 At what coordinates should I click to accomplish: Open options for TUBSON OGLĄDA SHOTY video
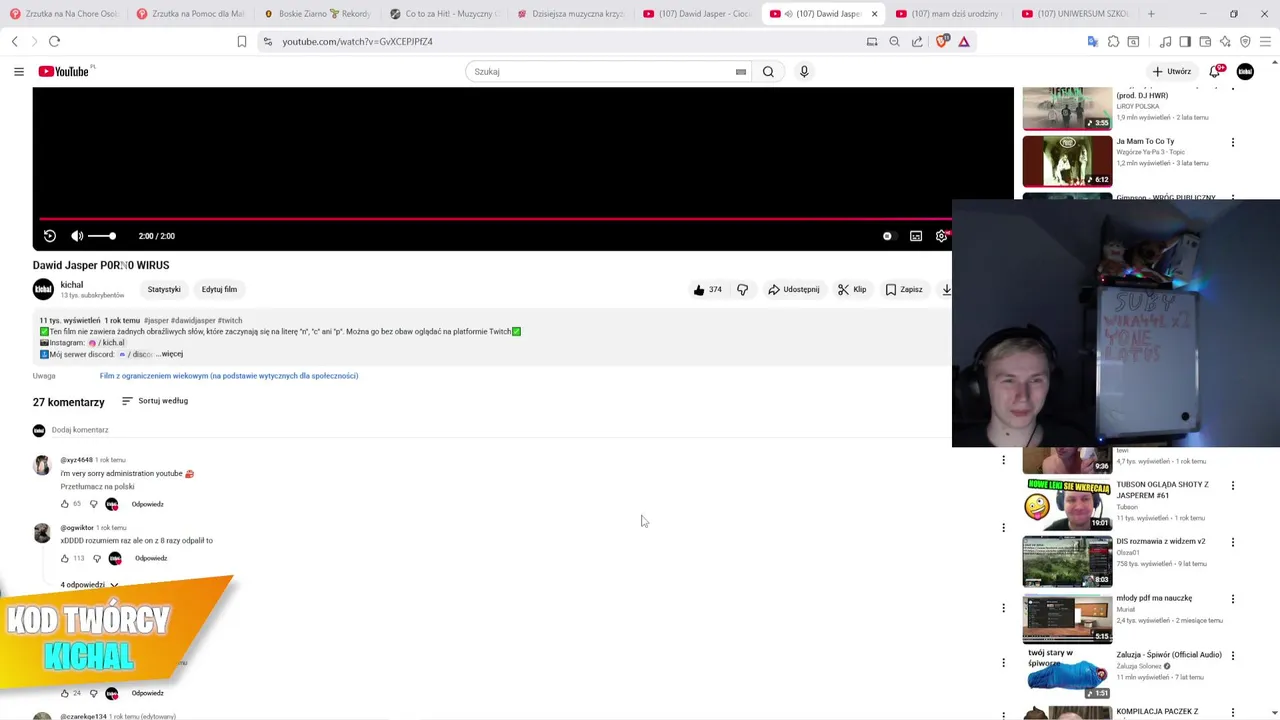1232,485
